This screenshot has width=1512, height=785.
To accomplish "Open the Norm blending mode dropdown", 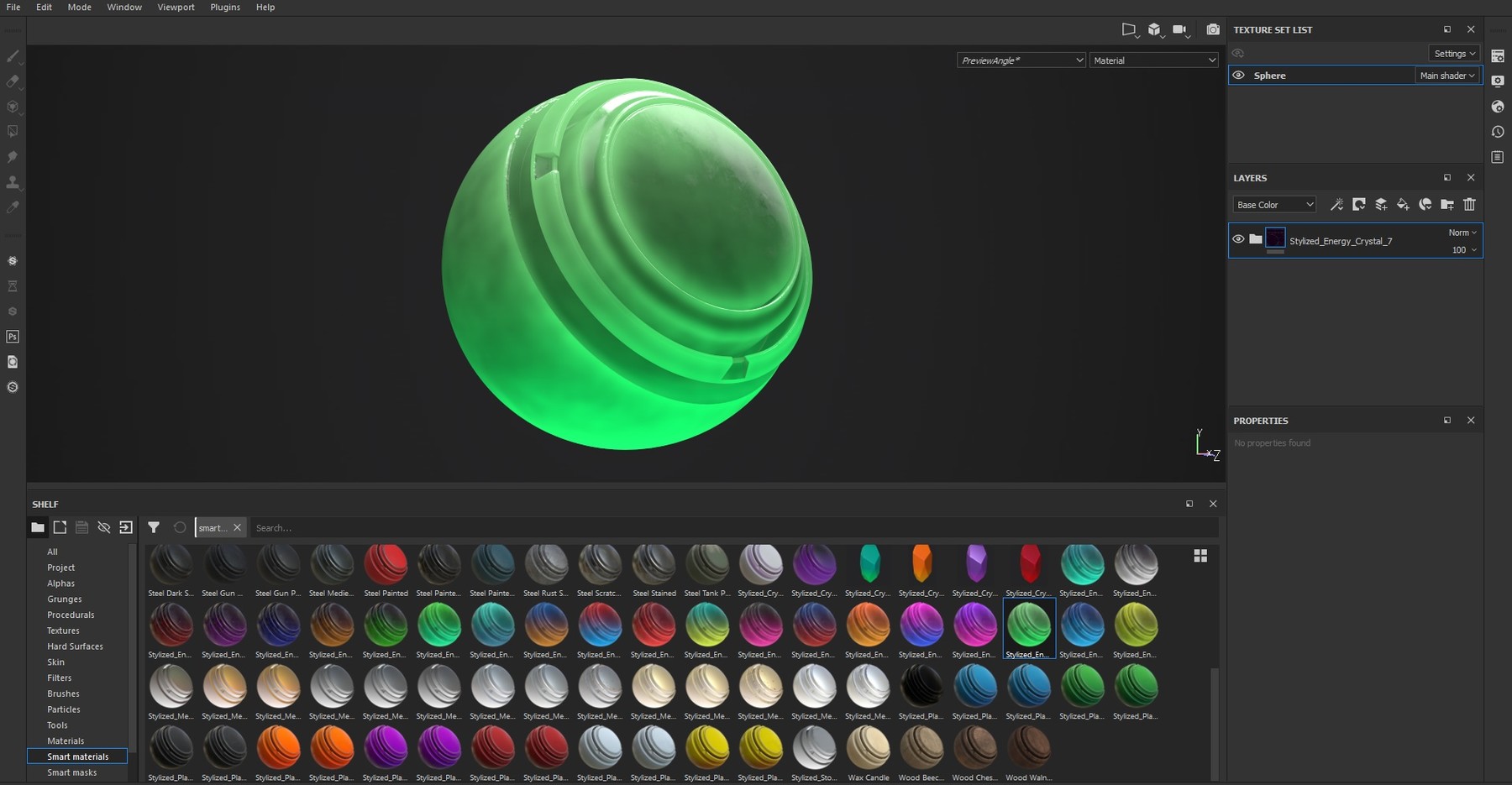I will tap(1462, 233).
